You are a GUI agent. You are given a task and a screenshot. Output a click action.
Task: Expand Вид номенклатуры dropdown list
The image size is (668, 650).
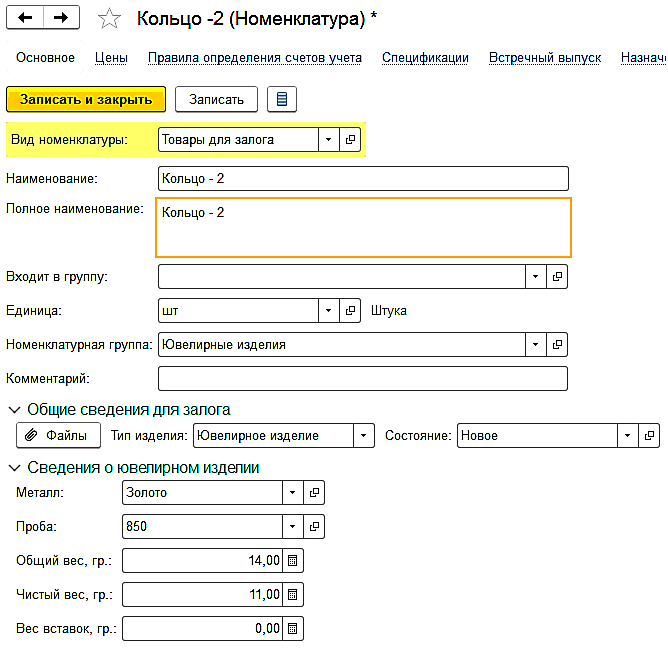pyautogui.click(x=329, y=140)
